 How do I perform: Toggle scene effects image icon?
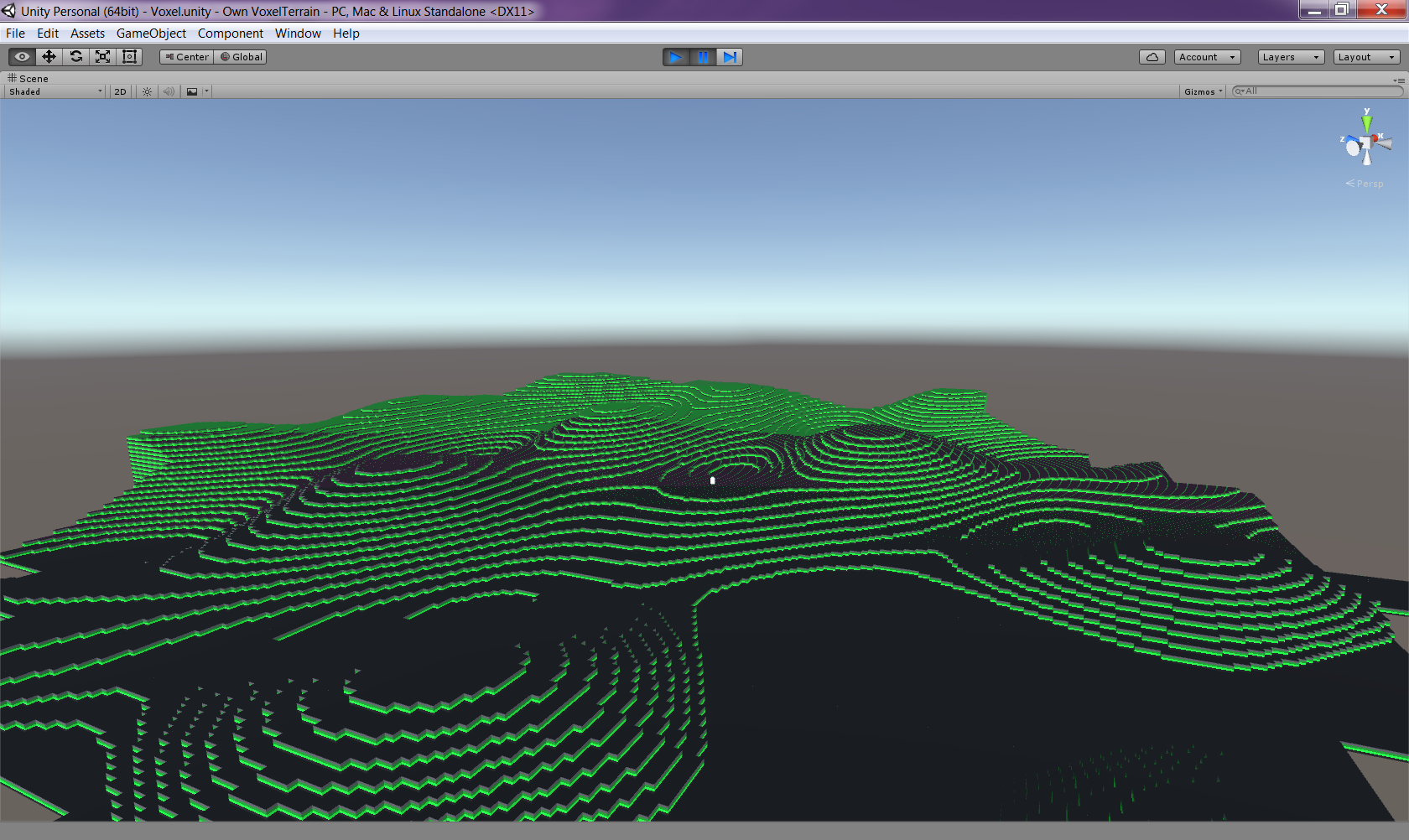[192, 91]
